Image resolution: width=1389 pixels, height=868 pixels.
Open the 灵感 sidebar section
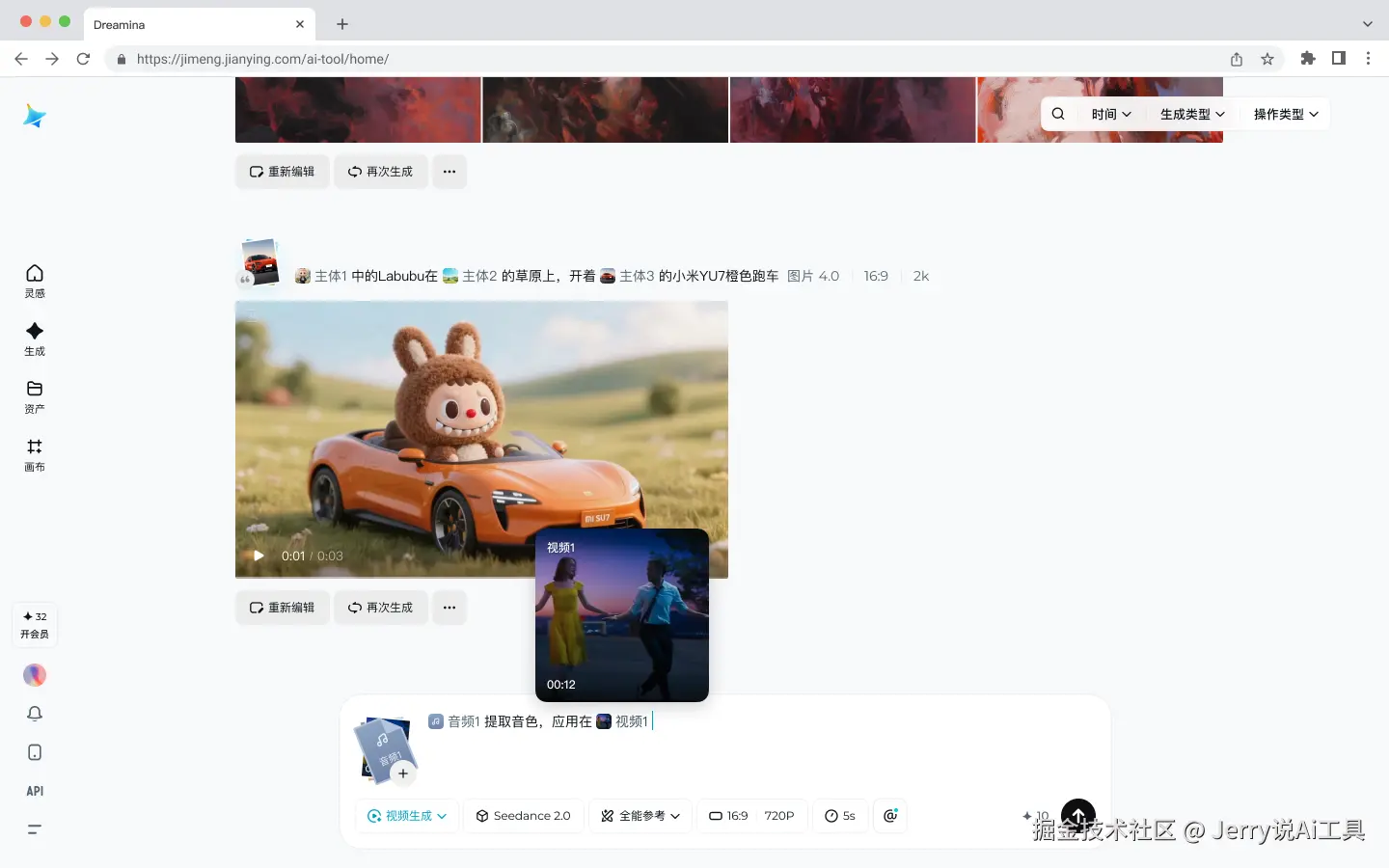pos(35,281)
